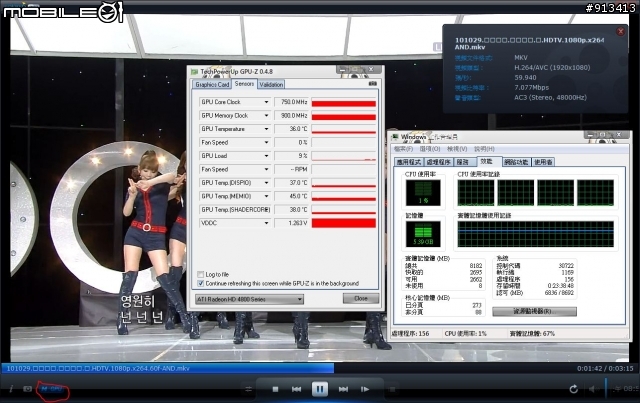Viewport: 640px width, 403px height.
Task: Open the GPU Temperature sensor dropdown
Action: [266, 129]
